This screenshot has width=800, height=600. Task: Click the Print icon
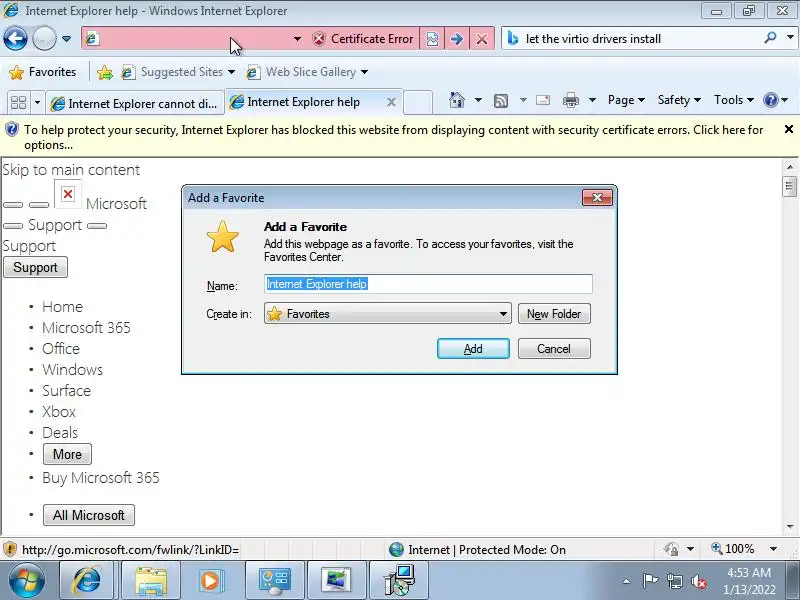(x=571, y=101)
